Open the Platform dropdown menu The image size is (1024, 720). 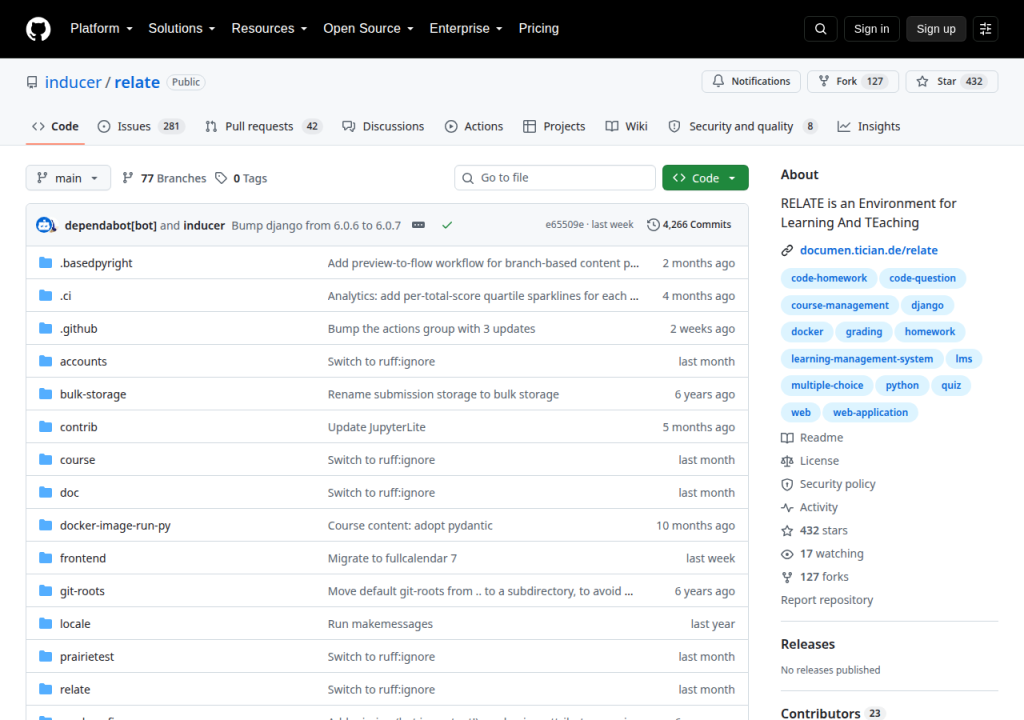pyautogui.click(x=101, y=29)
